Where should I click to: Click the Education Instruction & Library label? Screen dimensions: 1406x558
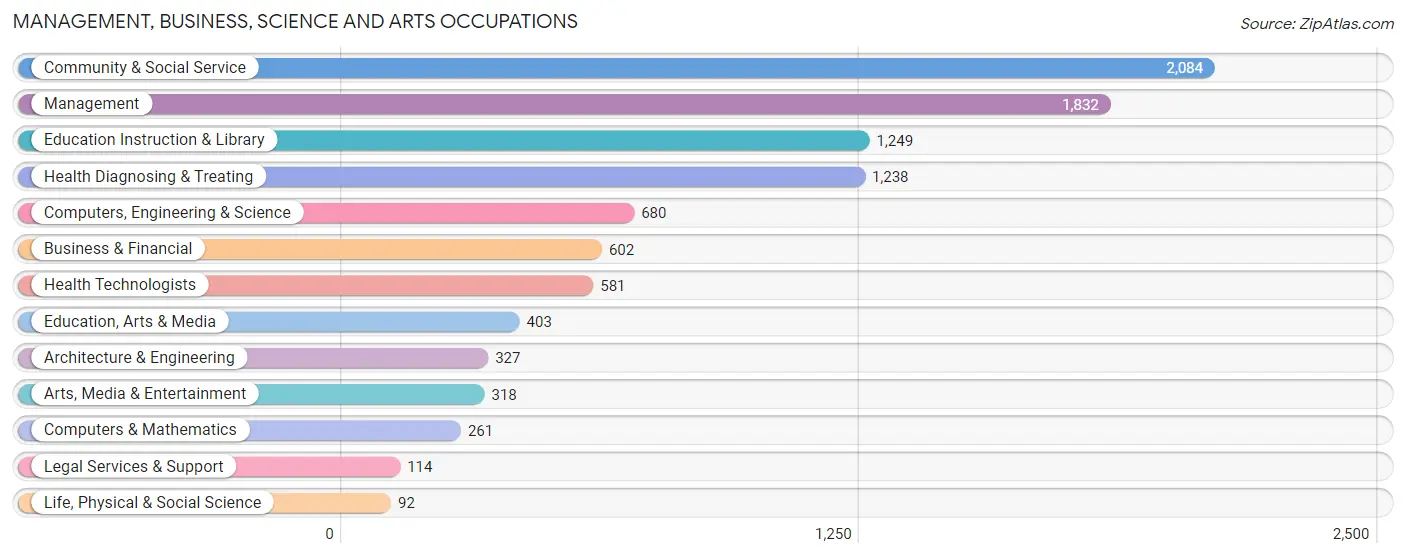pos(154,140)
